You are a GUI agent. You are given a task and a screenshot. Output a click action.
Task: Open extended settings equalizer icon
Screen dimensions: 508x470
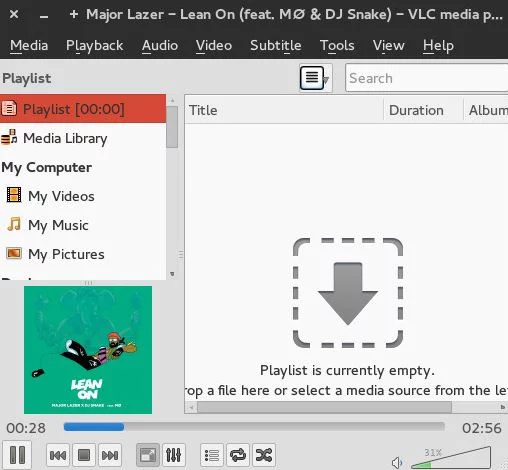coord(173,455)
